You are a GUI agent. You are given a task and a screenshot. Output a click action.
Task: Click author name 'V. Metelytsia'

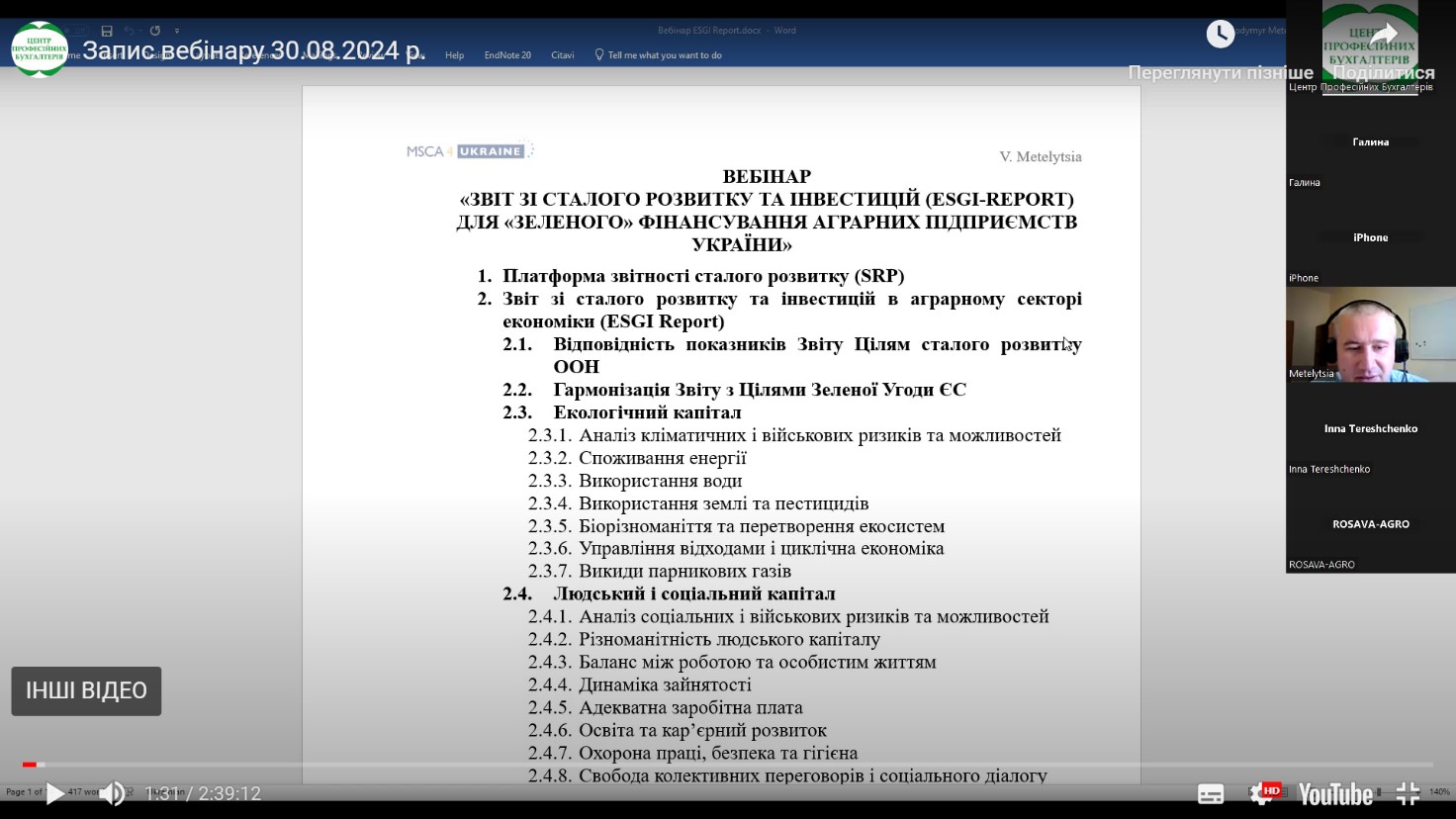1041,157
